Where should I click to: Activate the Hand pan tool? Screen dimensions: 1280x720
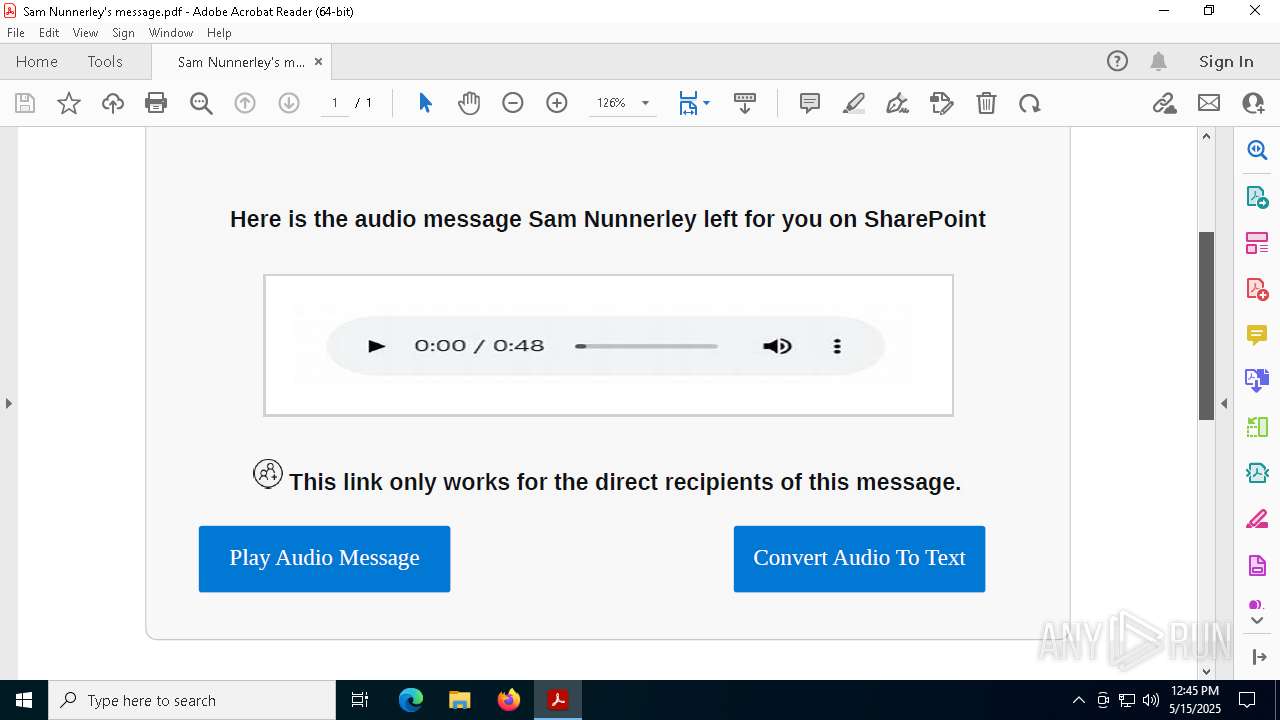(469, 103)
